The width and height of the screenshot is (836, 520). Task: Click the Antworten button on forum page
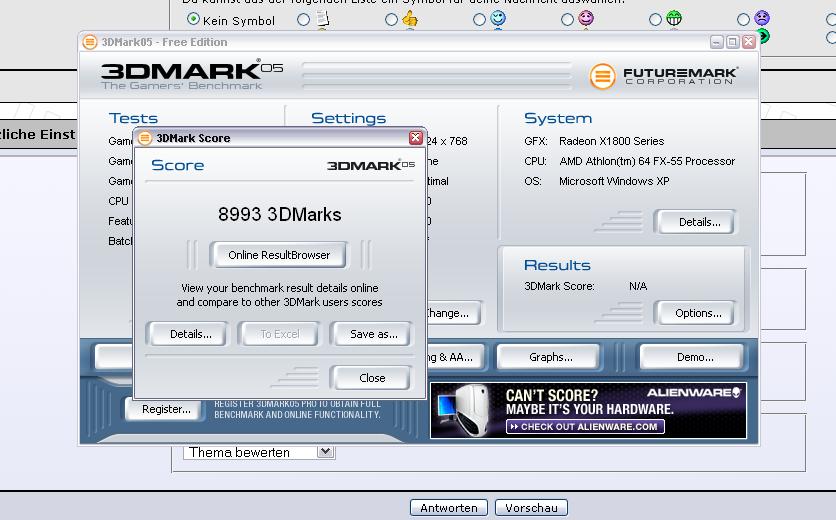point(448,508)
